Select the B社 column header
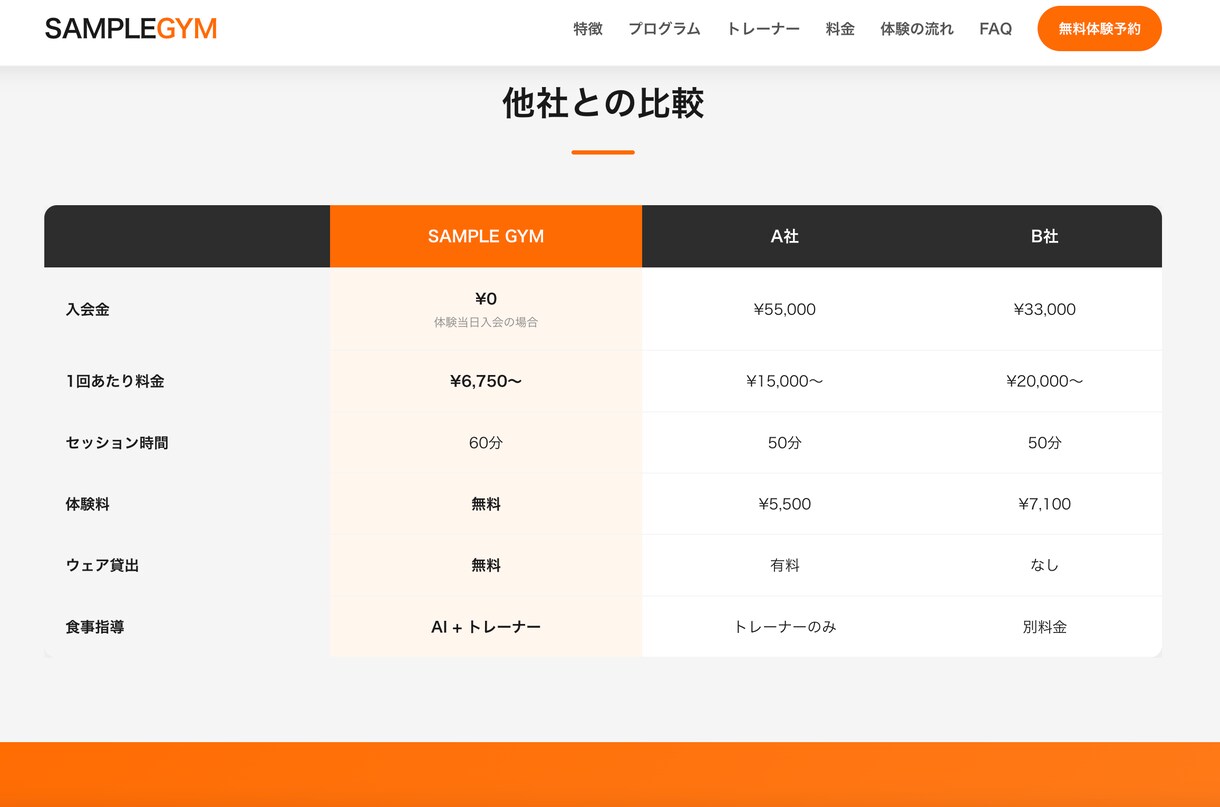The image size is (1220, 807). pos(1045,236)
